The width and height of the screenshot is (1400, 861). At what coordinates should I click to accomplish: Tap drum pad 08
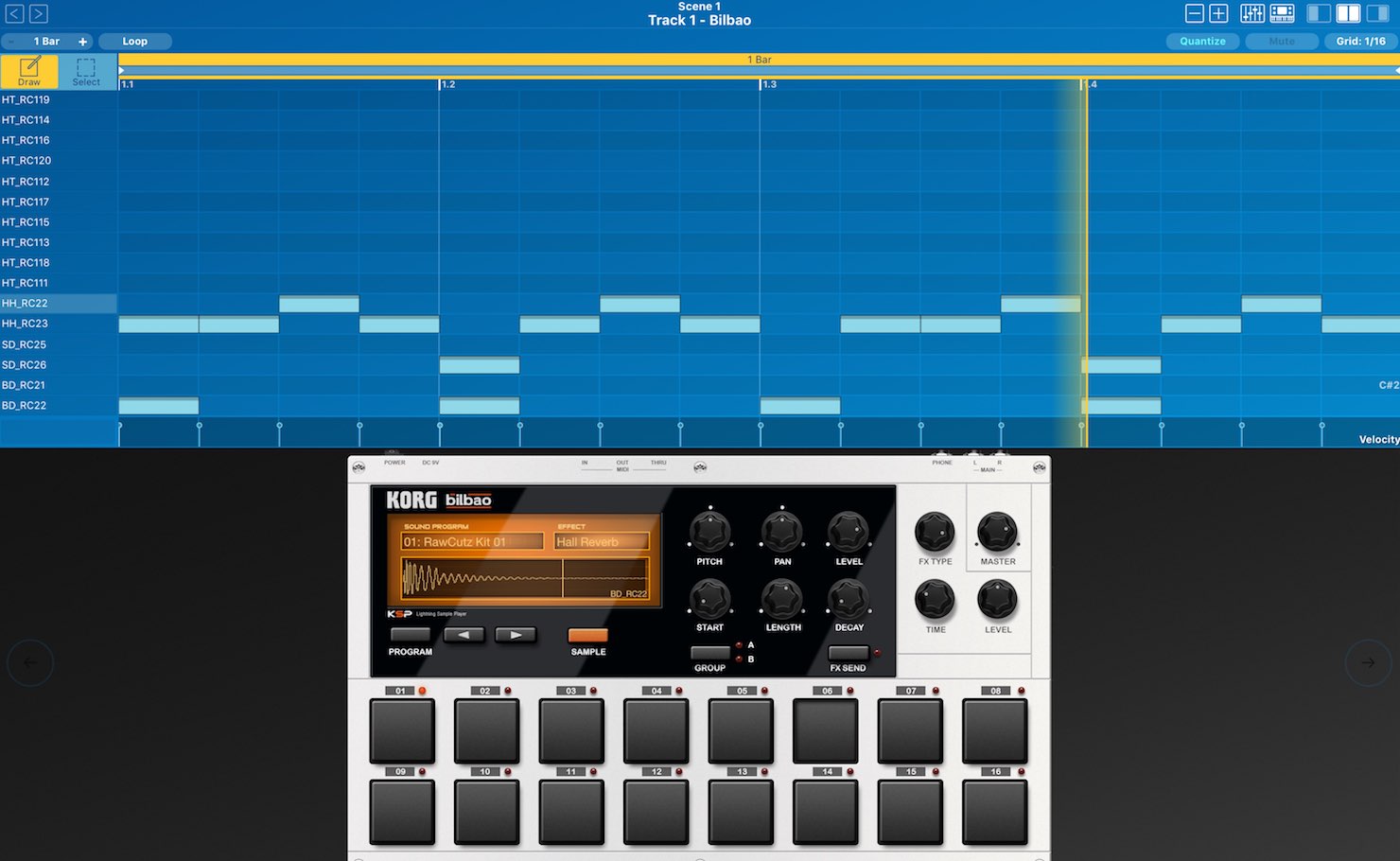(995, 730)
